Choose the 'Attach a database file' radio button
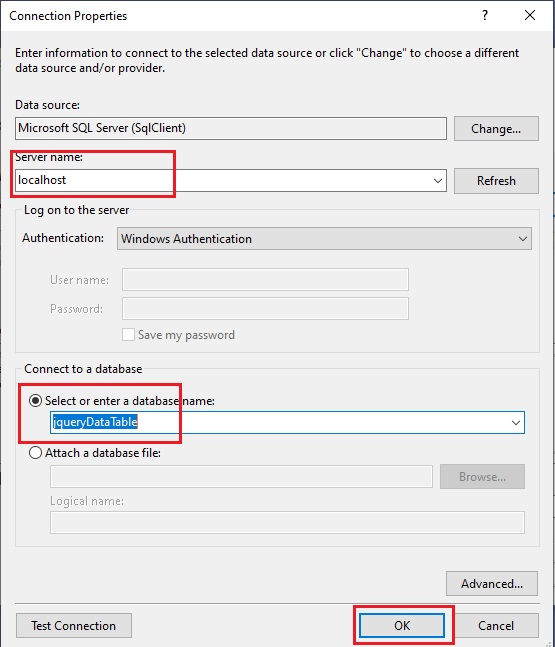The image size is (555, 647). (x=35, y=453)
